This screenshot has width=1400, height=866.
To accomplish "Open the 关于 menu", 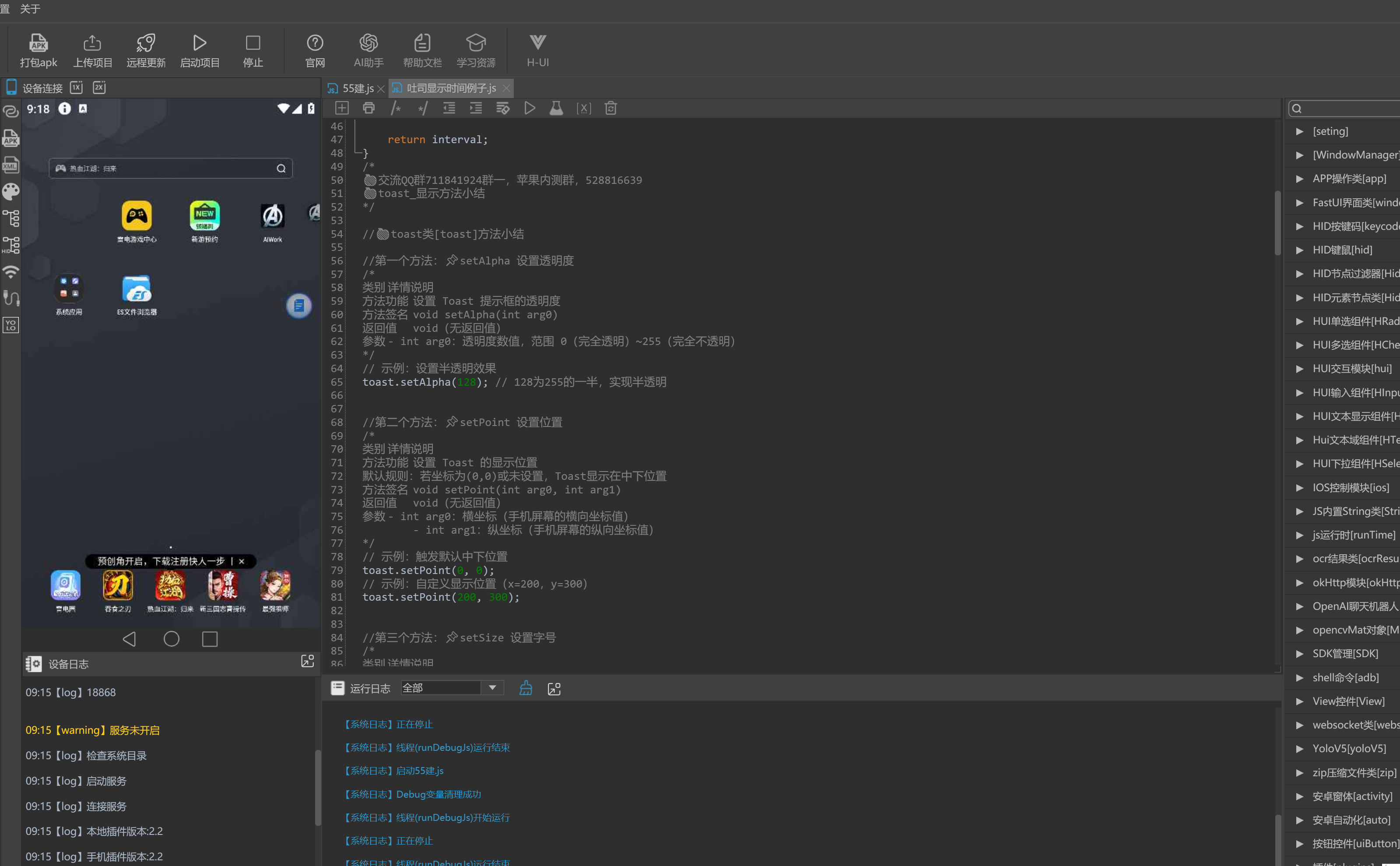I will coord(30,9).
